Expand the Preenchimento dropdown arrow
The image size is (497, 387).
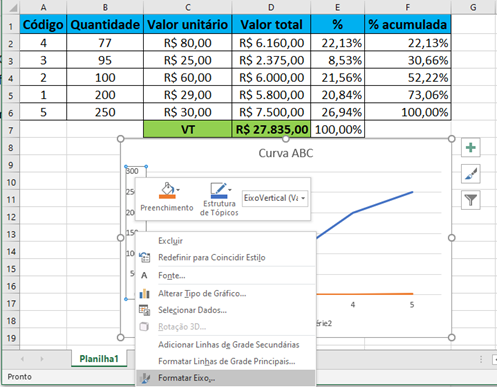pos(178,190)
